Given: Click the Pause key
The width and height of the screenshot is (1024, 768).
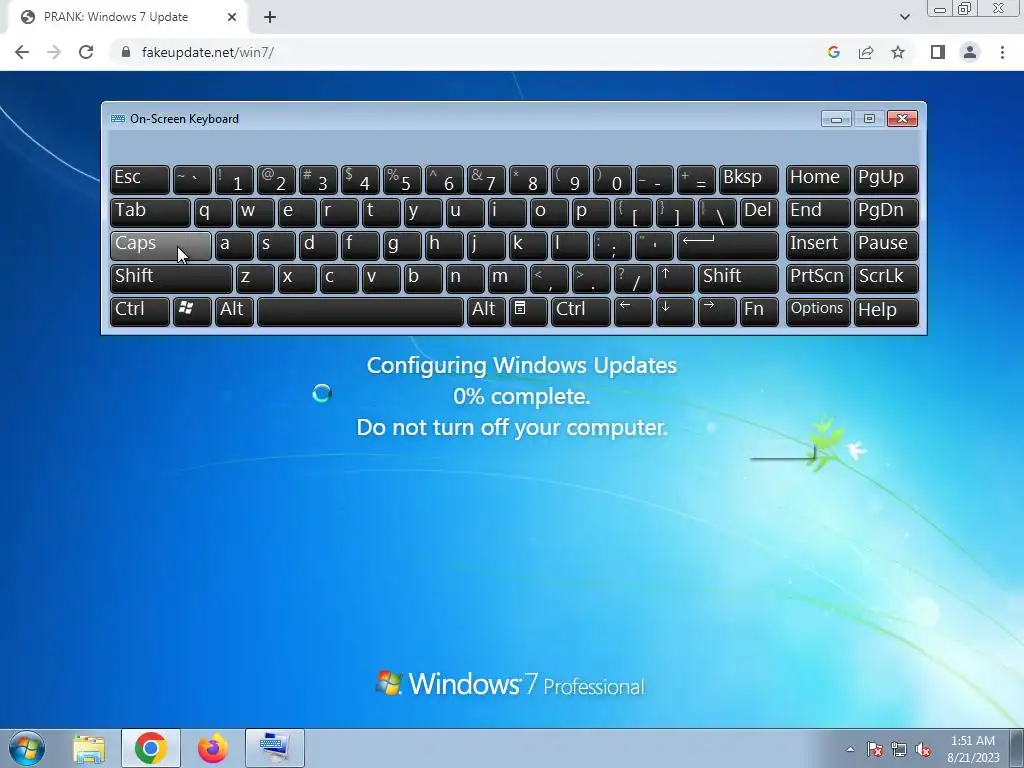Looking at the screenshot, I should click(886, 245).
